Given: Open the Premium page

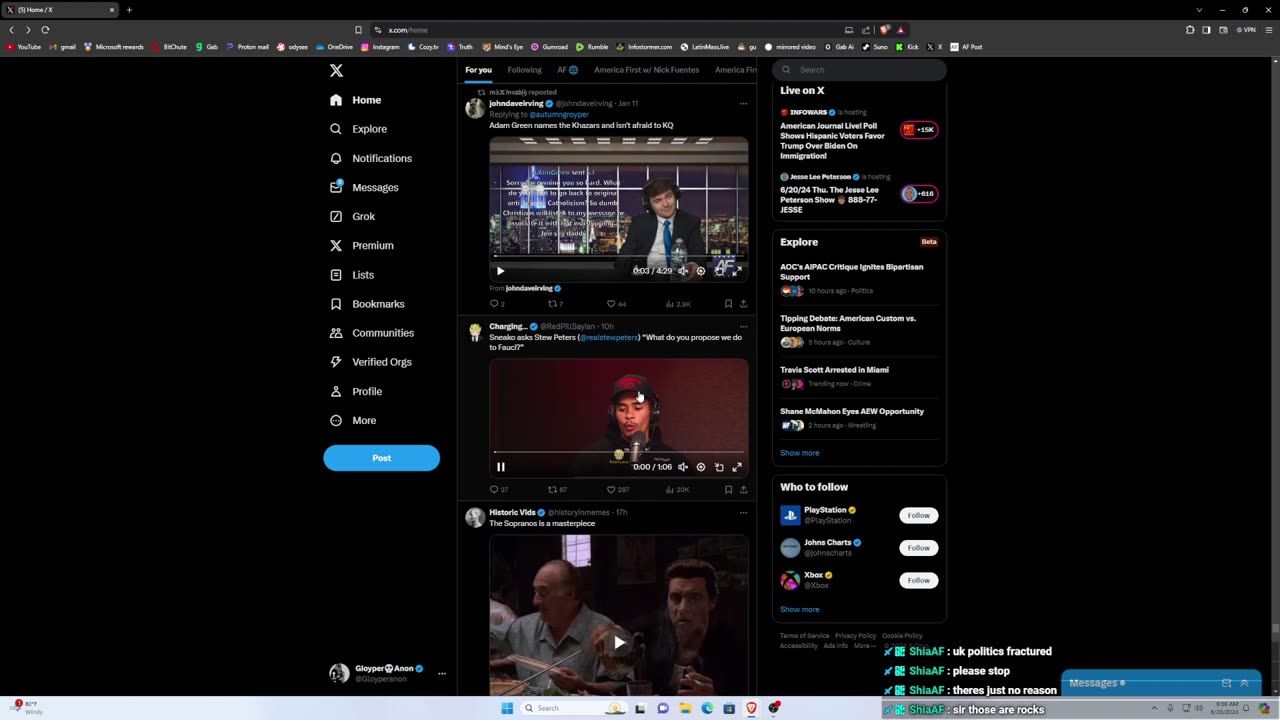Looking at the screenshot, I should click(x=361, y=245).
